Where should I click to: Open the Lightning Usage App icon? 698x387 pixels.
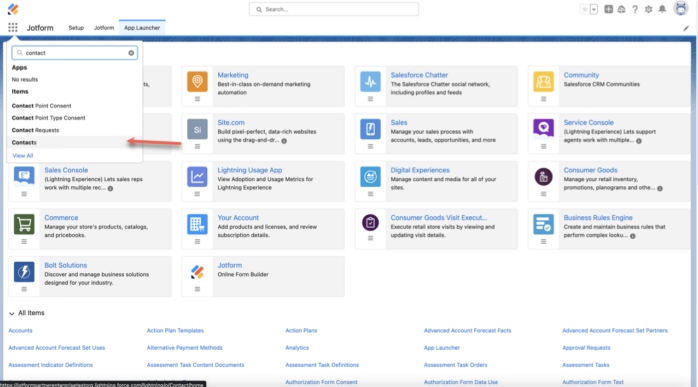tap(197, 177)
